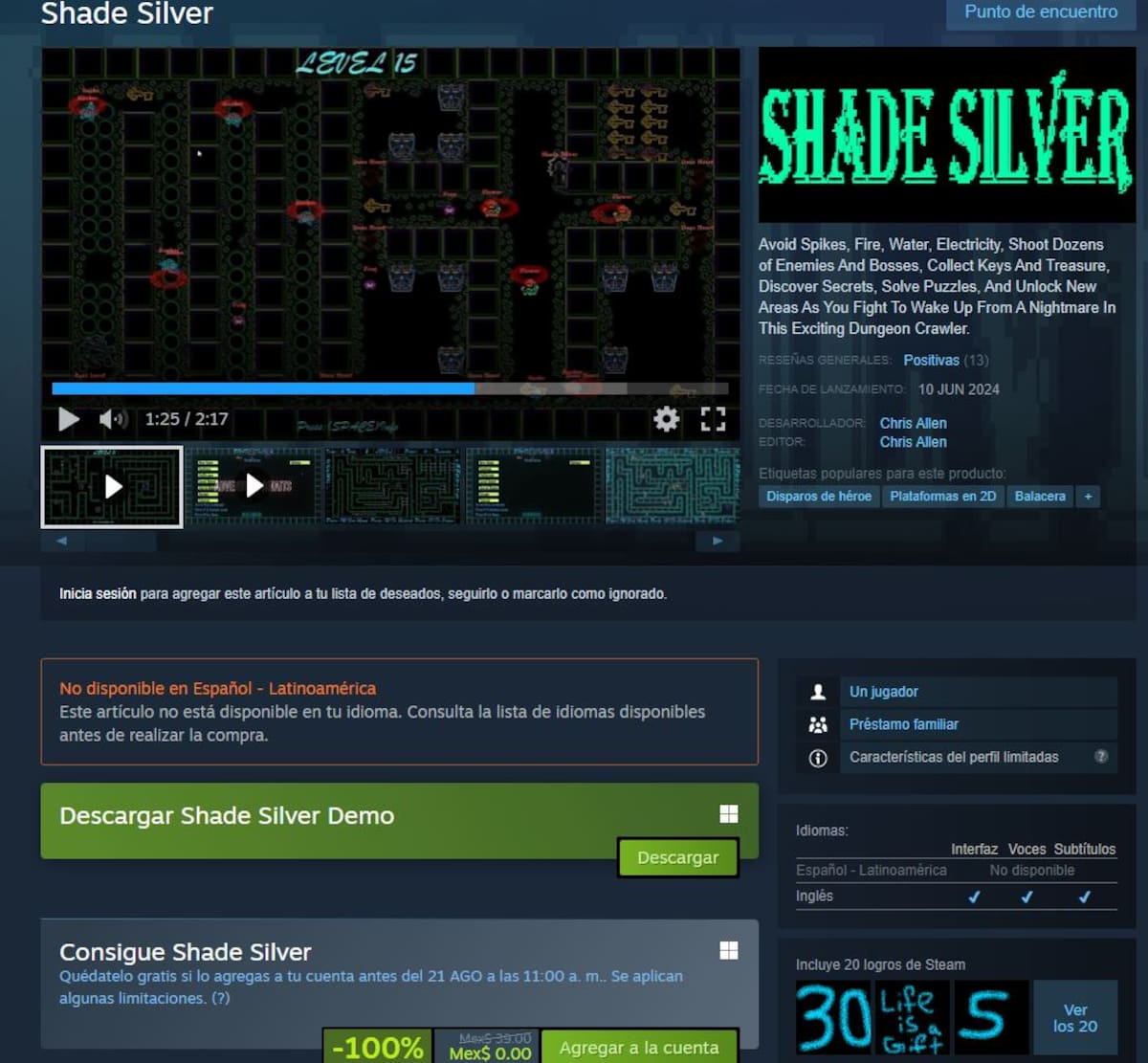Select Disparos de héroe tag
The image size is (1148, 1063).
coord(819,497)
